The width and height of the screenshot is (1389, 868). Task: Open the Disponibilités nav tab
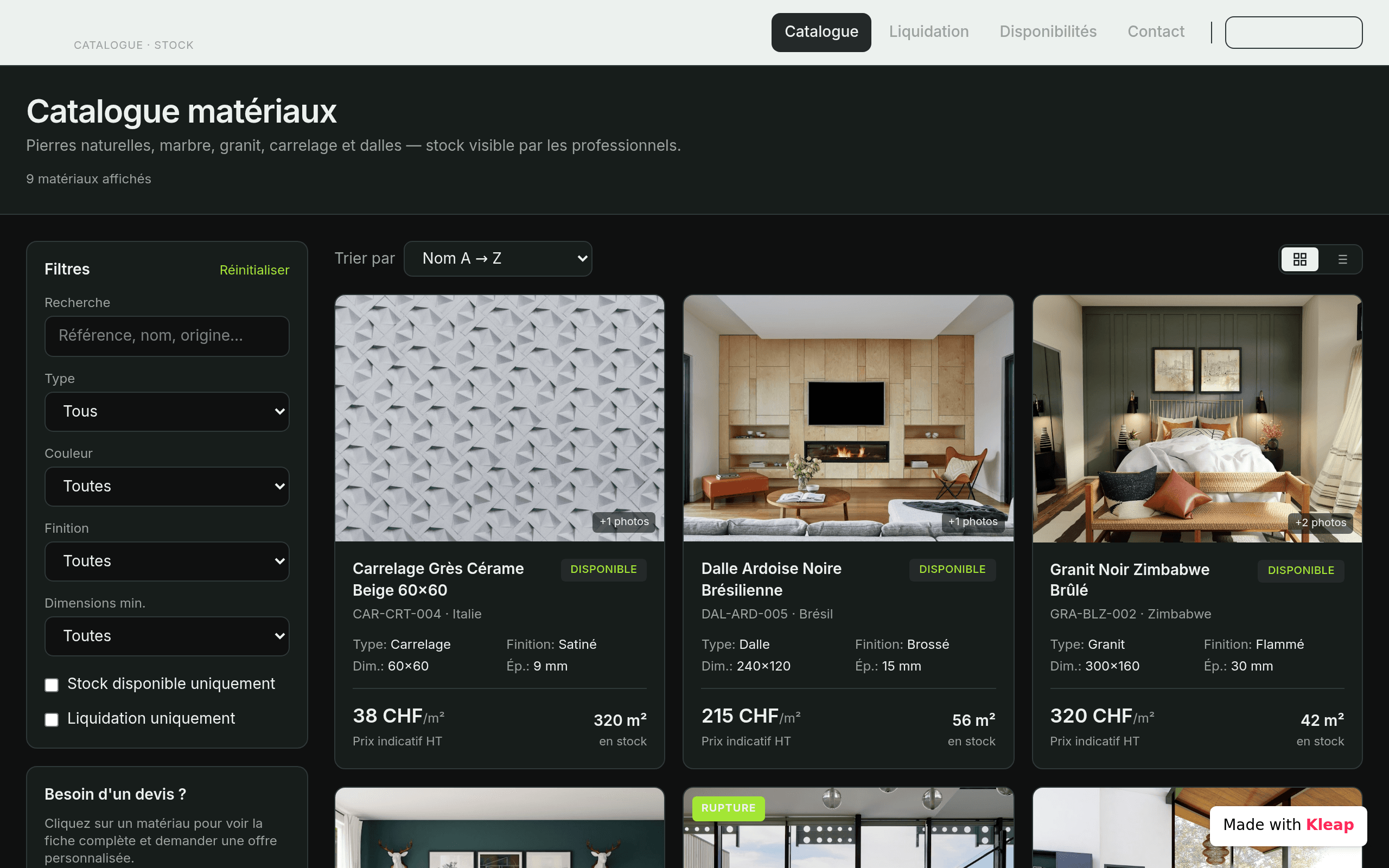click(x=1048, y=32)
